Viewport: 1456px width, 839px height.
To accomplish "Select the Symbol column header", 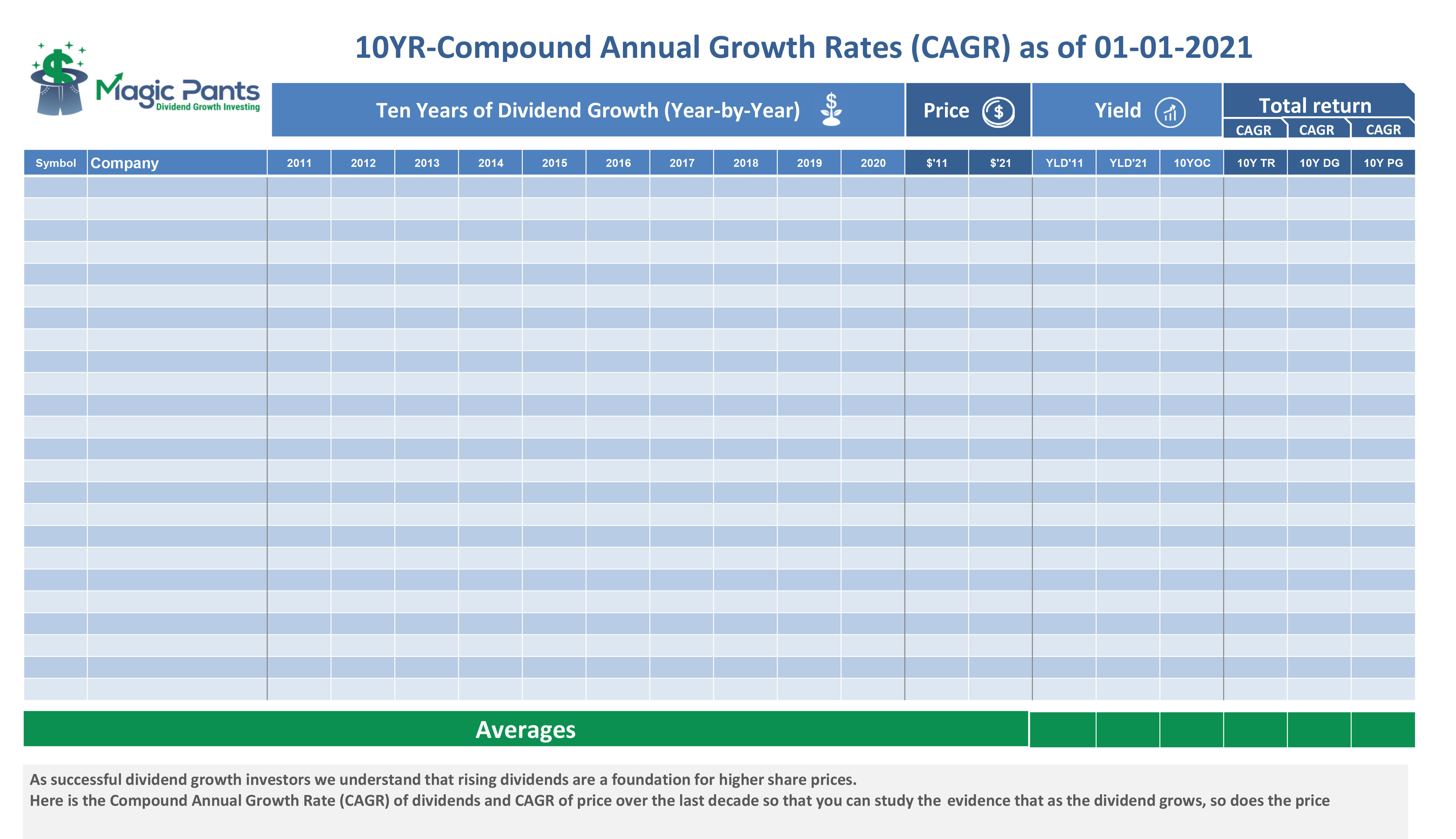I will point(55,163).
